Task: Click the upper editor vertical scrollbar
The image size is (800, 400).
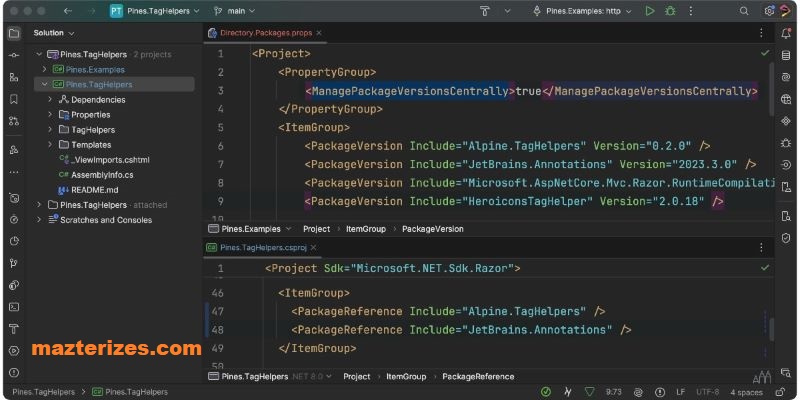Action: coord(772,88)
